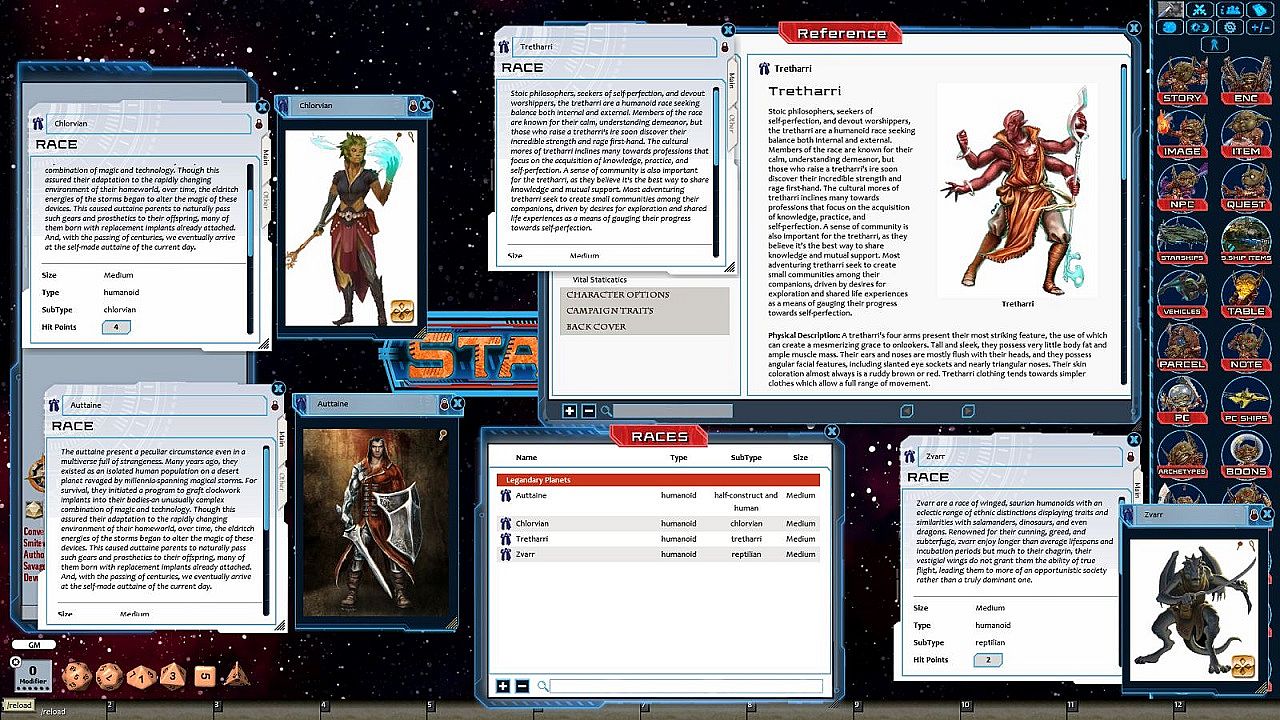Open the Auttaine row link in Races

tap(505, 496)
